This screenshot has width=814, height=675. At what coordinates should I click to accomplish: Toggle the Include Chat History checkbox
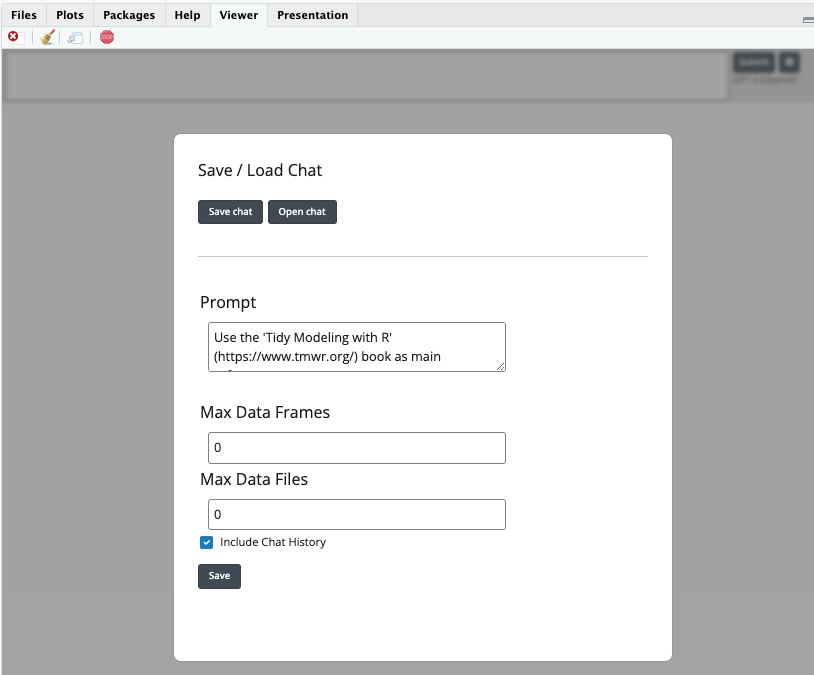pyautogui.click(x=206, y=542)
